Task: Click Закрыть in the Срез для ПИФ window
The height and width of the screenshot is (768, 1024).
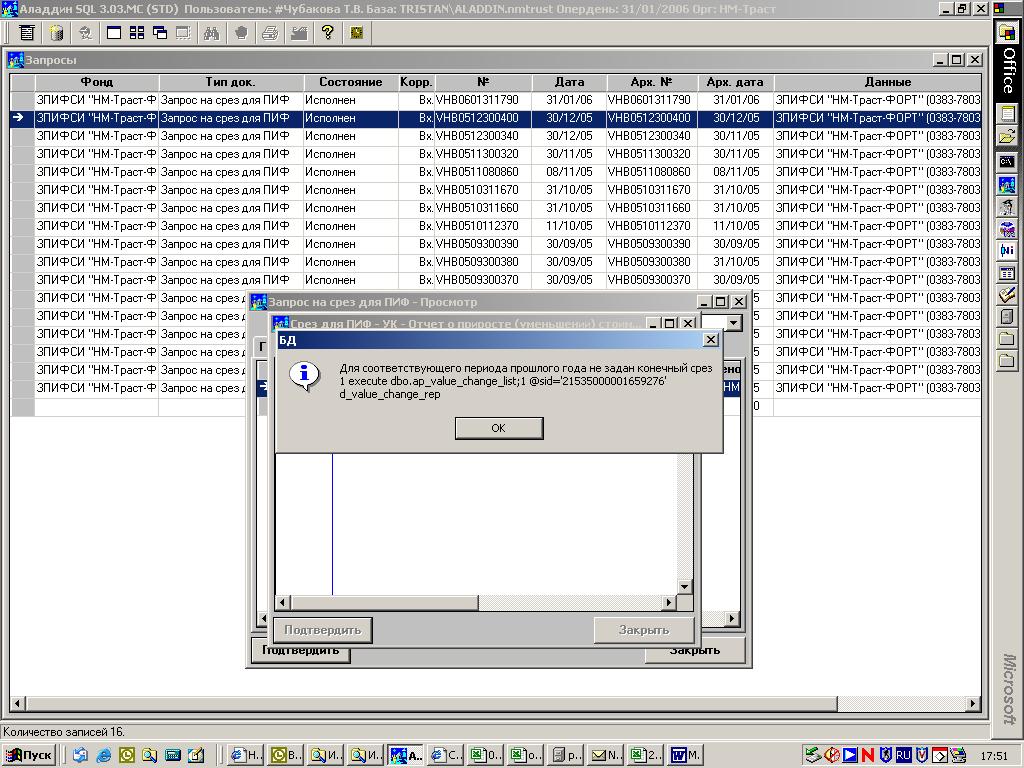Action: 644,630
